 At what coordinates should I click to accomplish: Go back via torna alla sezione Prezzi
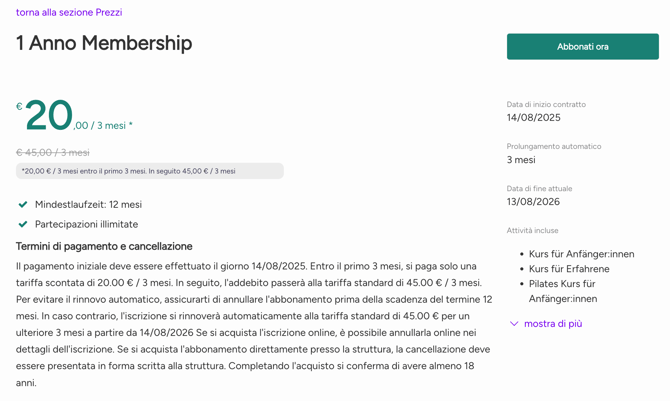pos(69,13)
